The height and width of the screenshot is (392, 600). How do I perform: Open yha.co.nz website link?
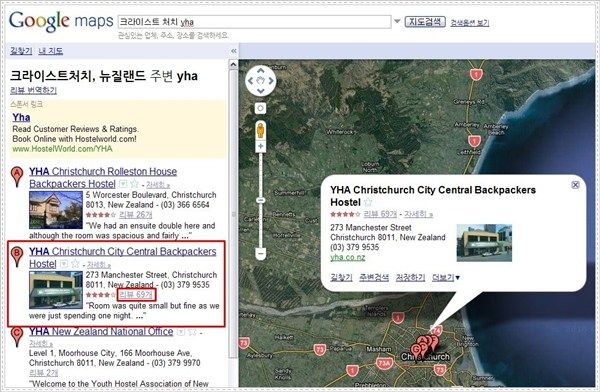tap(347, 257)
